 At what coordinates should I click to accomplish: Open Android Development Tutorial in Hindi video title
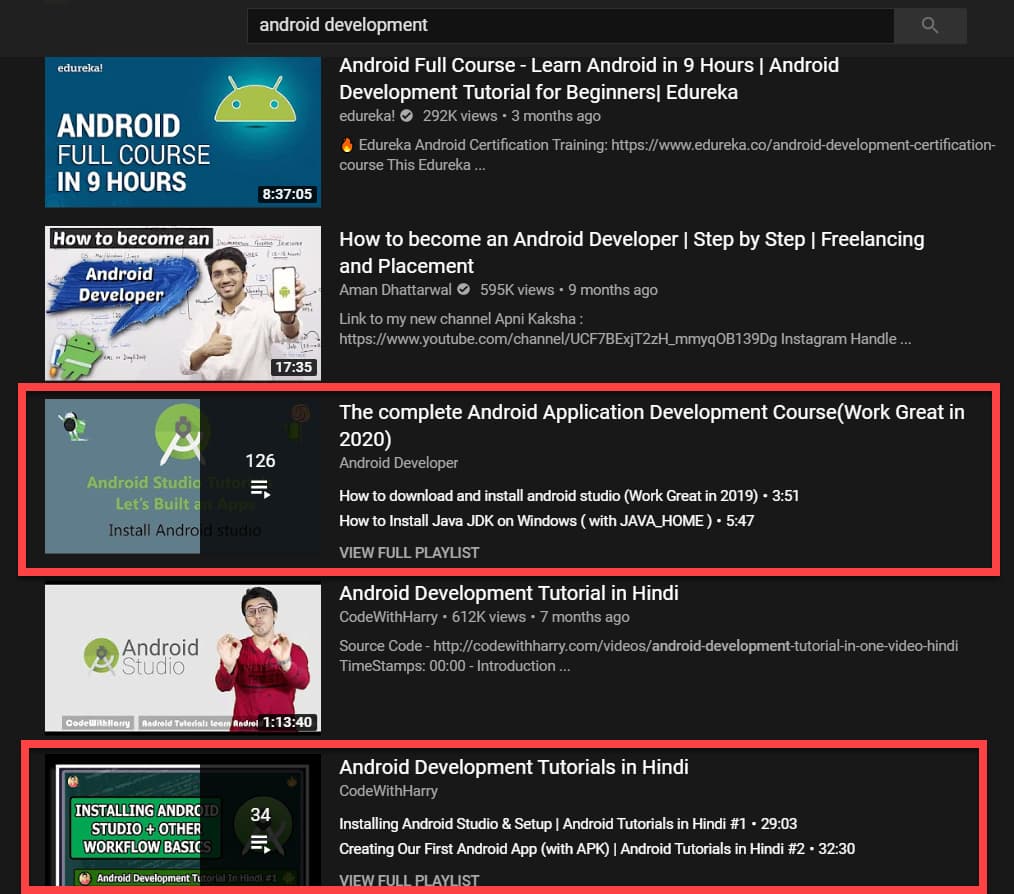(509, 593)
